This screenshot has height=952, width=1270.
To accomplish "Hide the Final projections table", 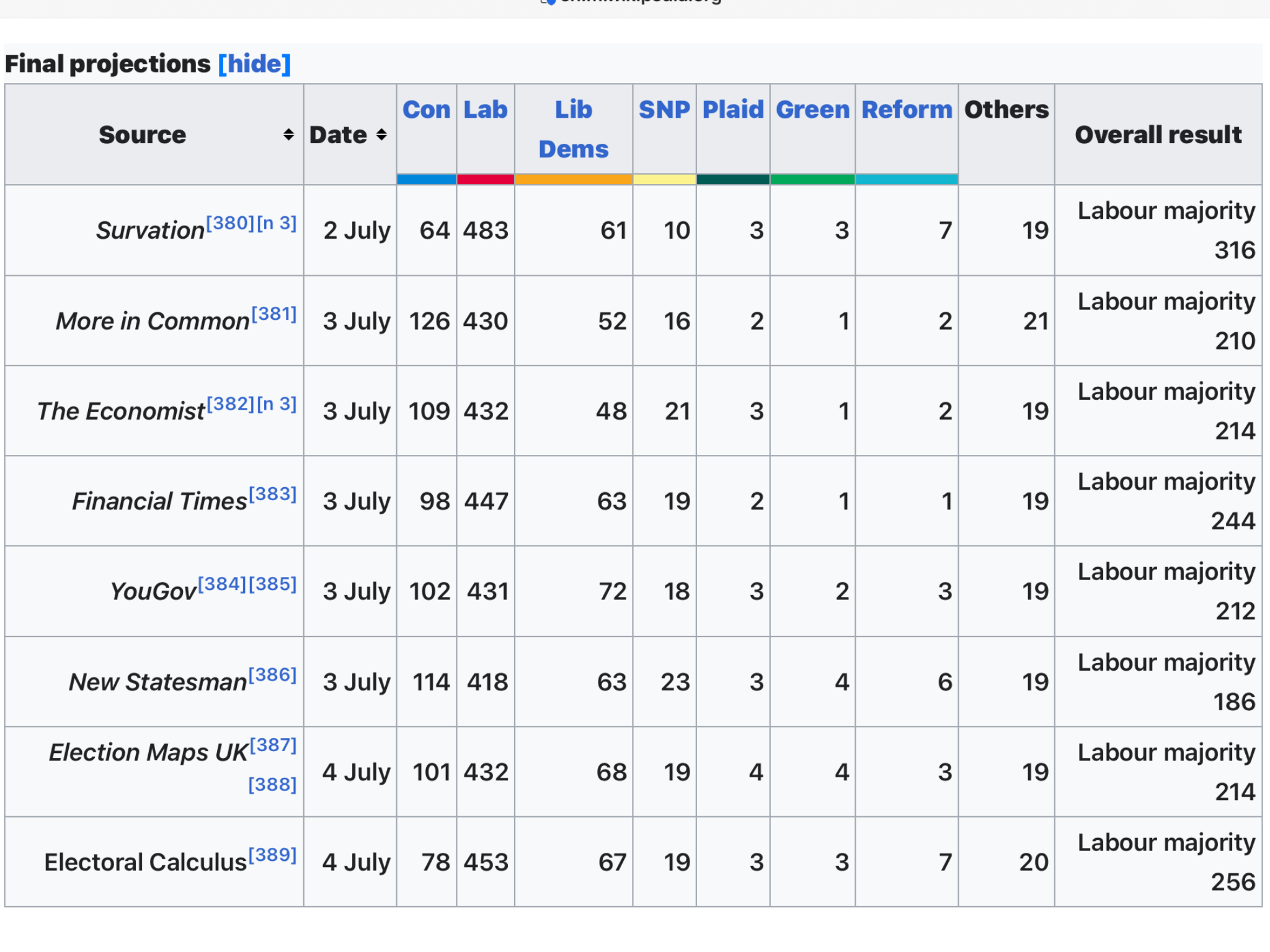I will 254,64.
